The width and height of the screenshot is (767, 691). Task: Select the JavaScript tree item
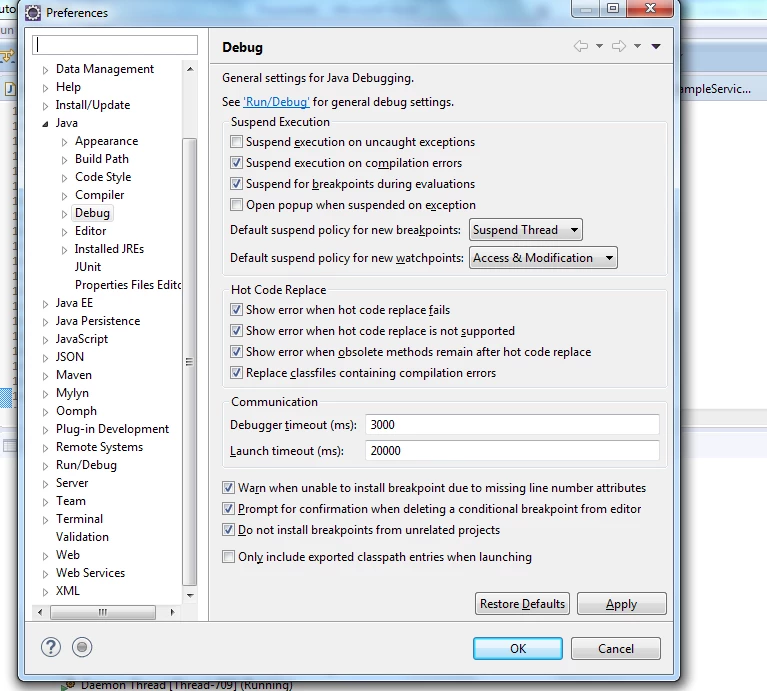(x=82, y=339)
